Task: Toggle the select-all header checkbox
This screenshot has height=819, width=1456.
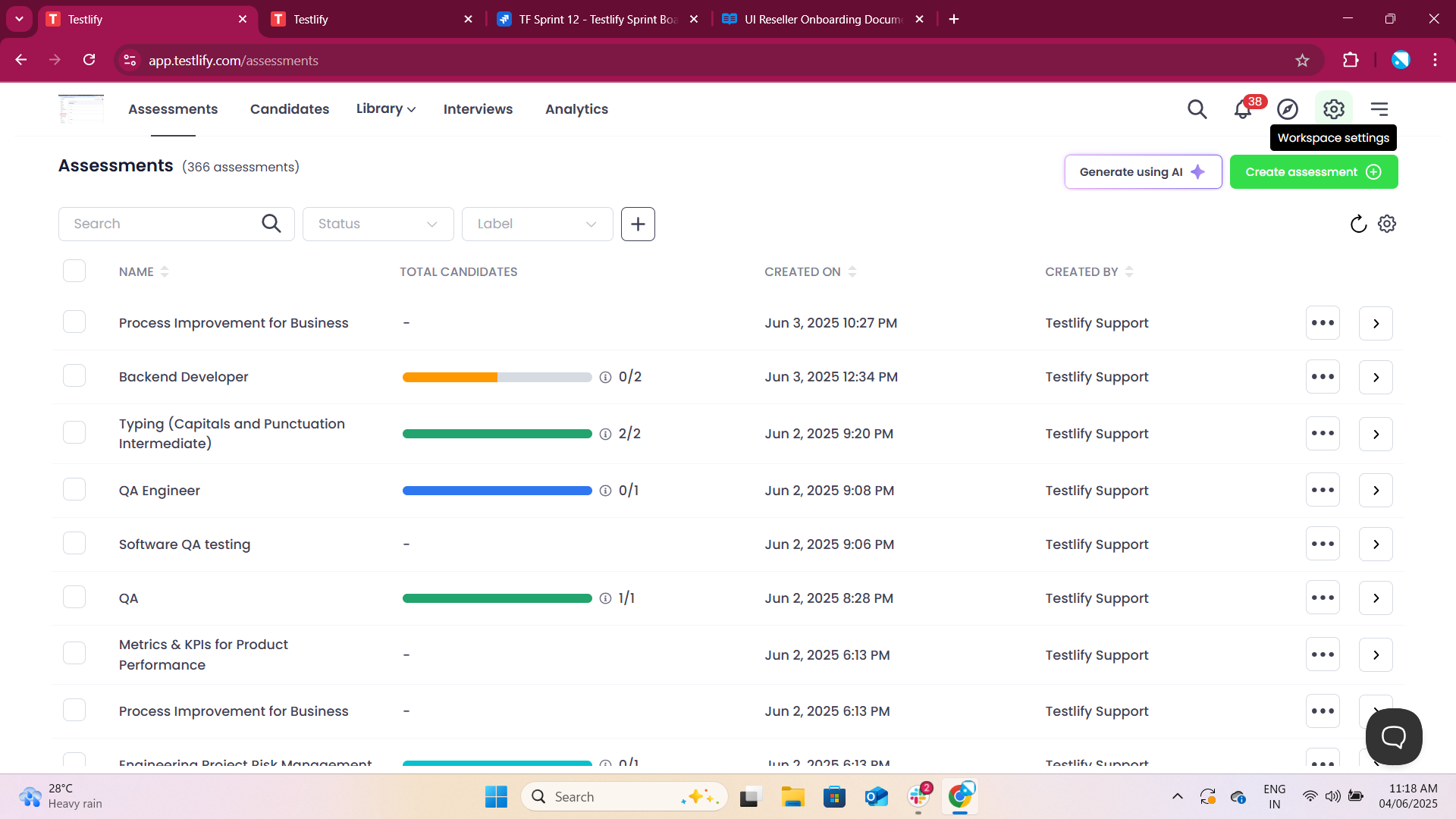Action: click(74, 271)
